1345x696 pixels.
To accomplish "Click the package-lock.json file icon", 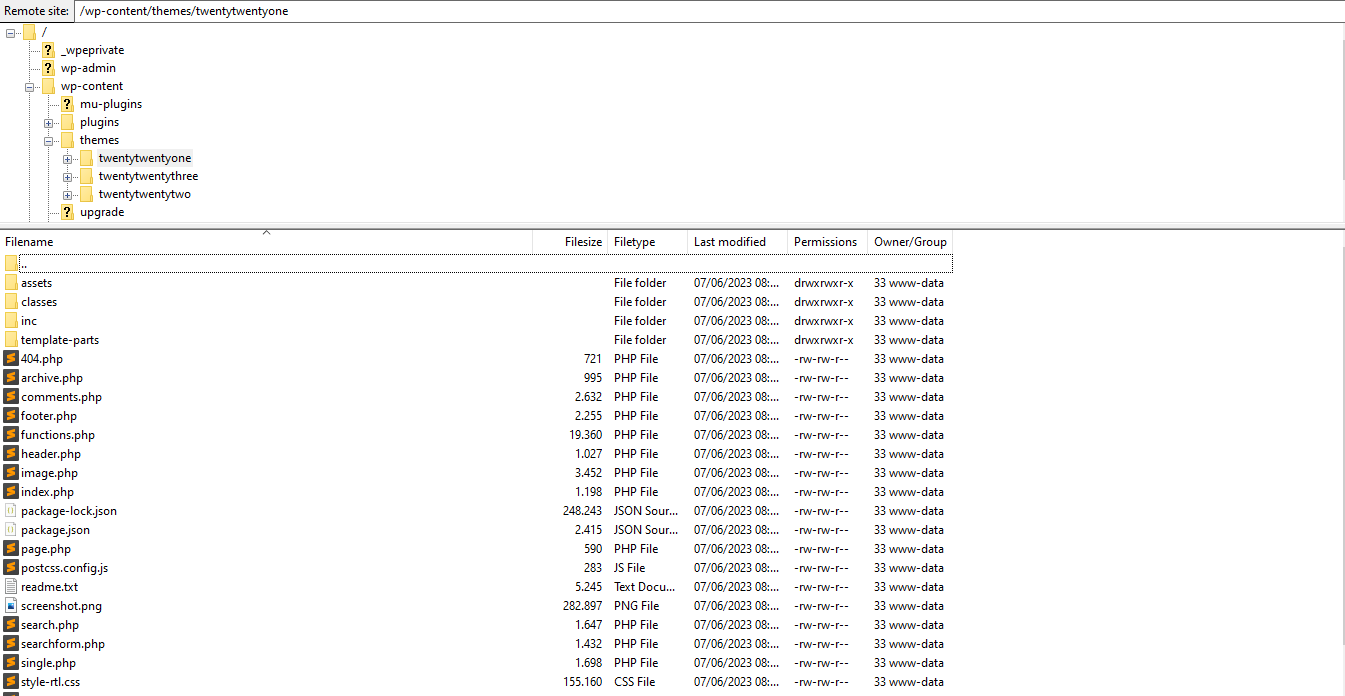I will pos(11,511).
